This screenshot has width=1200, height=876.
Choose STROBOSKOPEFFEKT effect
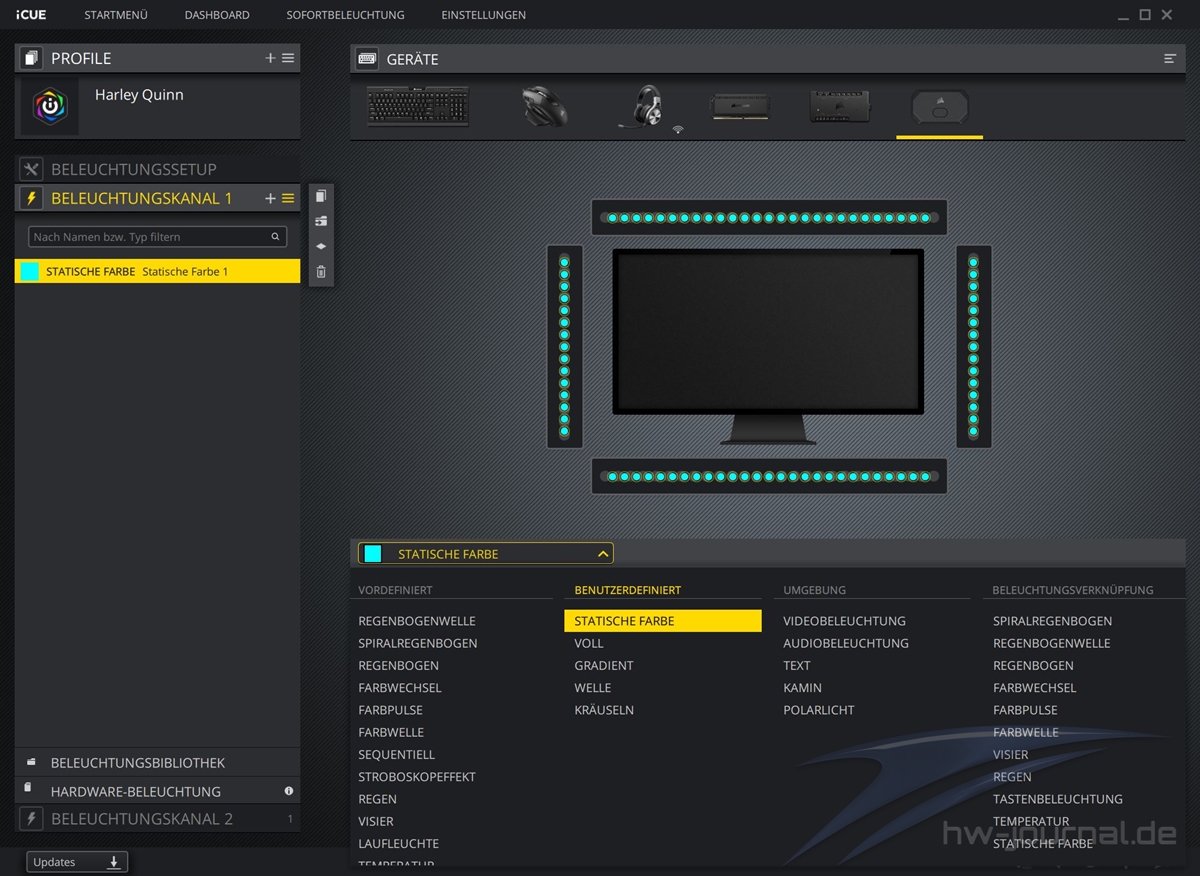[417, 777]
